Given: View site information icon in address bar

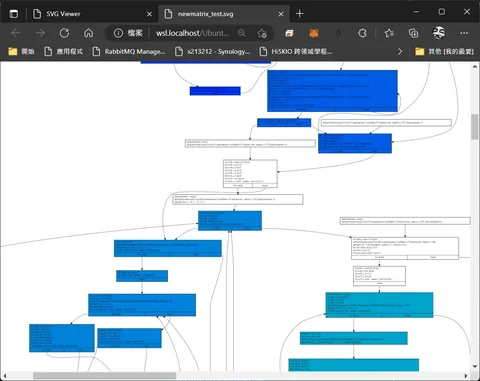Looking at the screenshot, I should click(118, 33).
